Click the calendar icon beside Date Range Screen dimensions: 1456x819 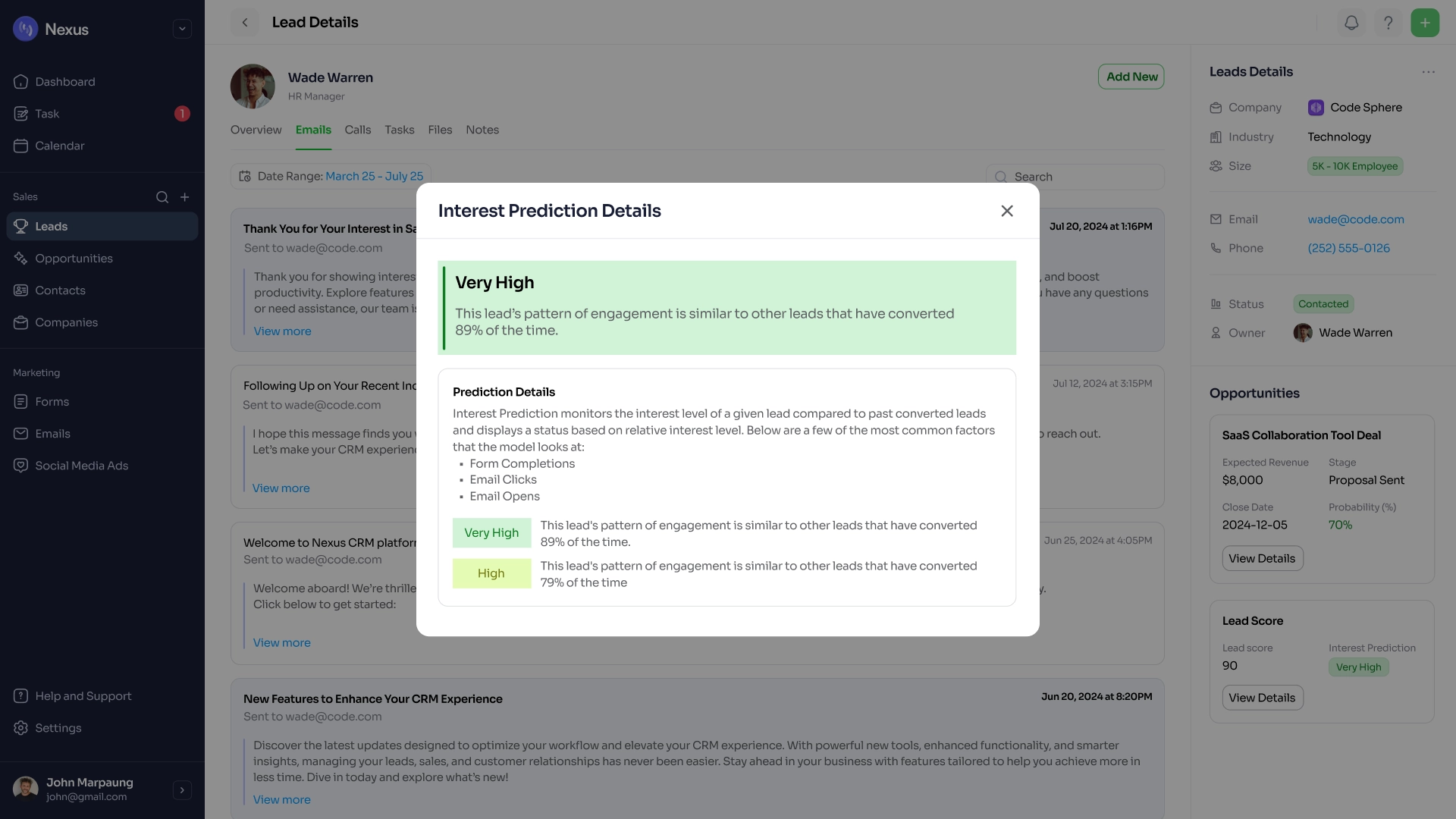point(244,176)
